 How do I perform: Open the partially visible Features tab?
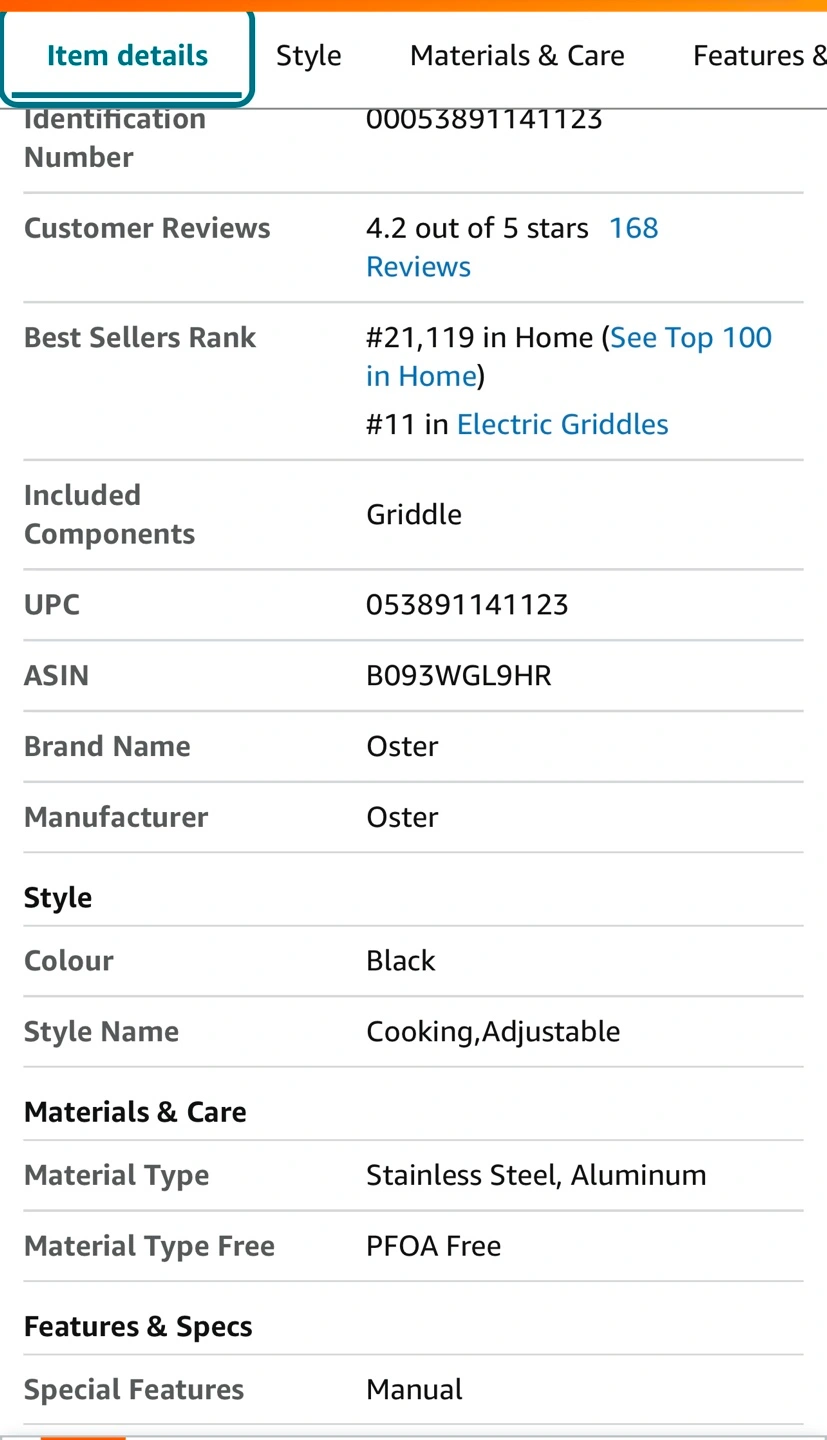759,55
